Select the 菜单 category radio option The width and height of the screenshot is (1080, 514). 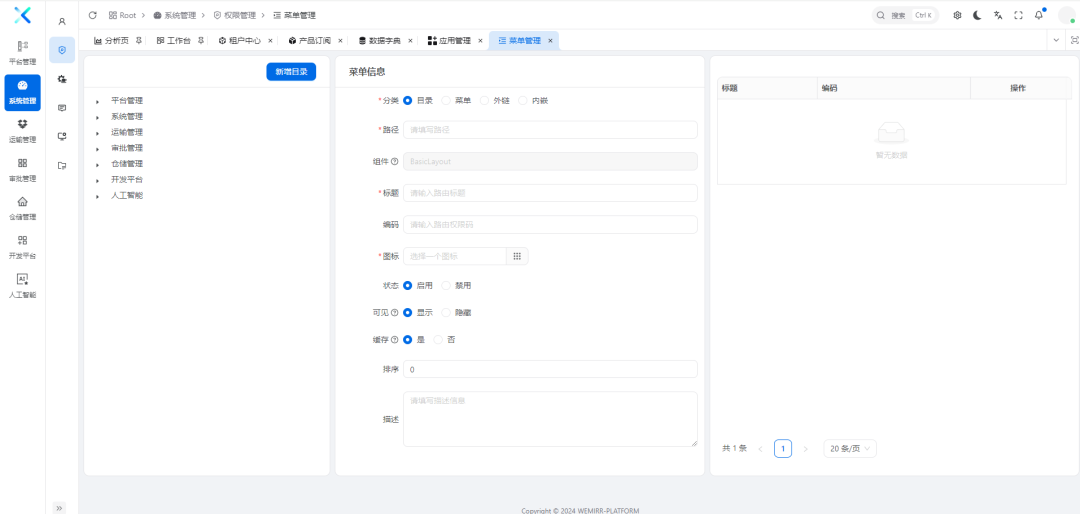[446, 100]
